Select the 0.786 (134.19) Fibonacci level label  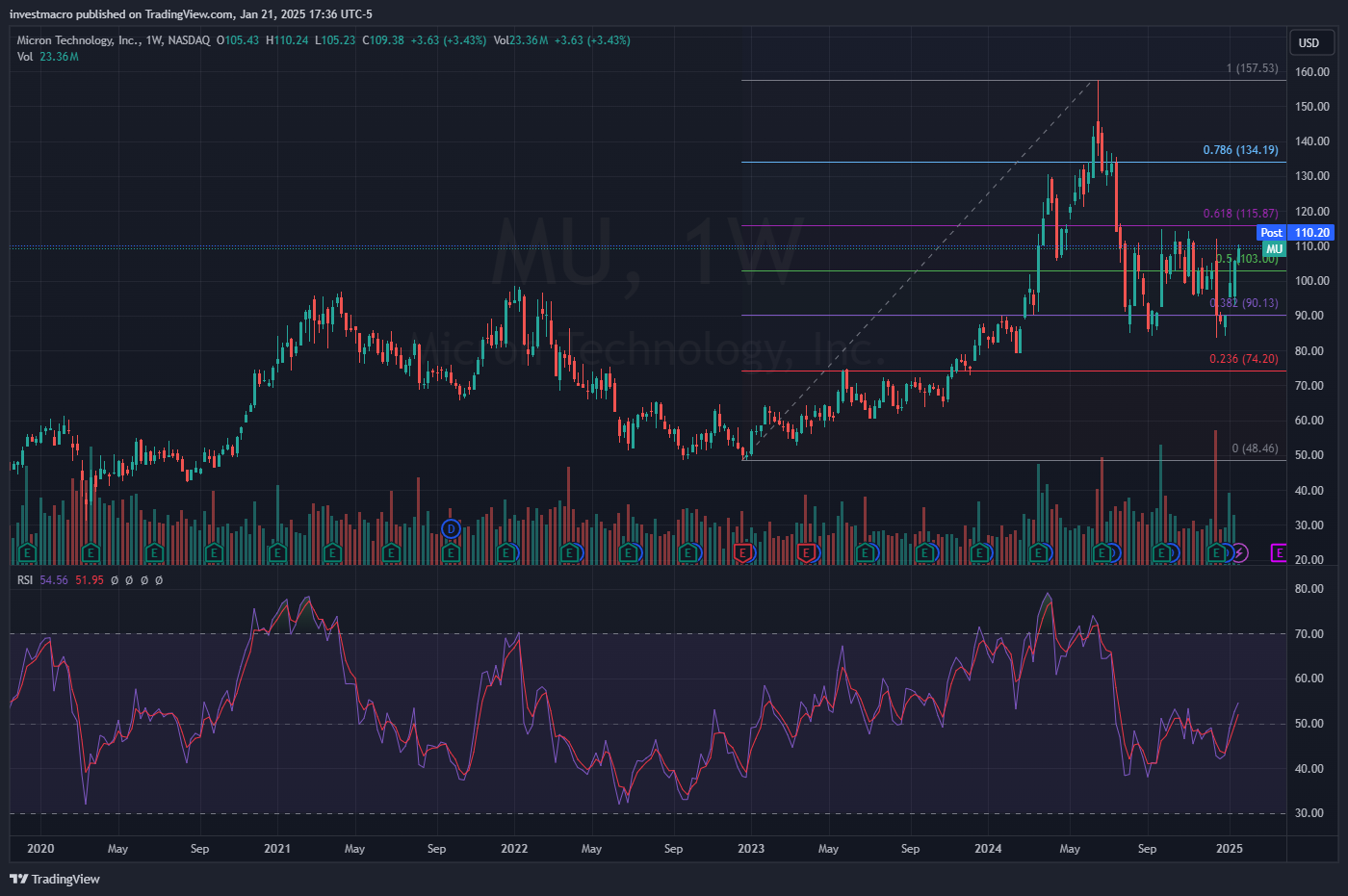click(x=1240, y=150)
